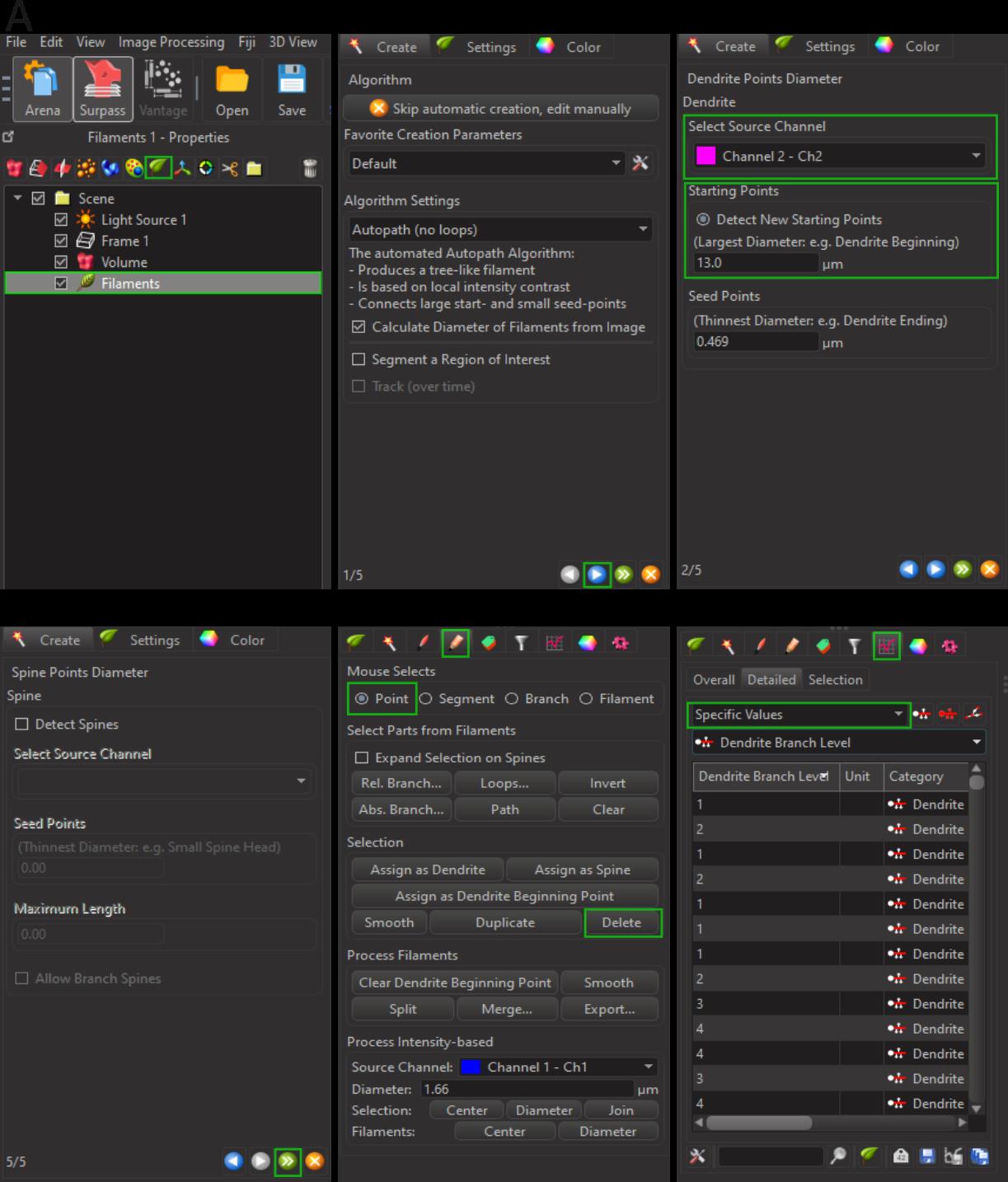Open Statistics tab icon above Overall/Detailed tabs
Screen dimensions: 1008x1182
pyautogui.click(x=886, y=646)
